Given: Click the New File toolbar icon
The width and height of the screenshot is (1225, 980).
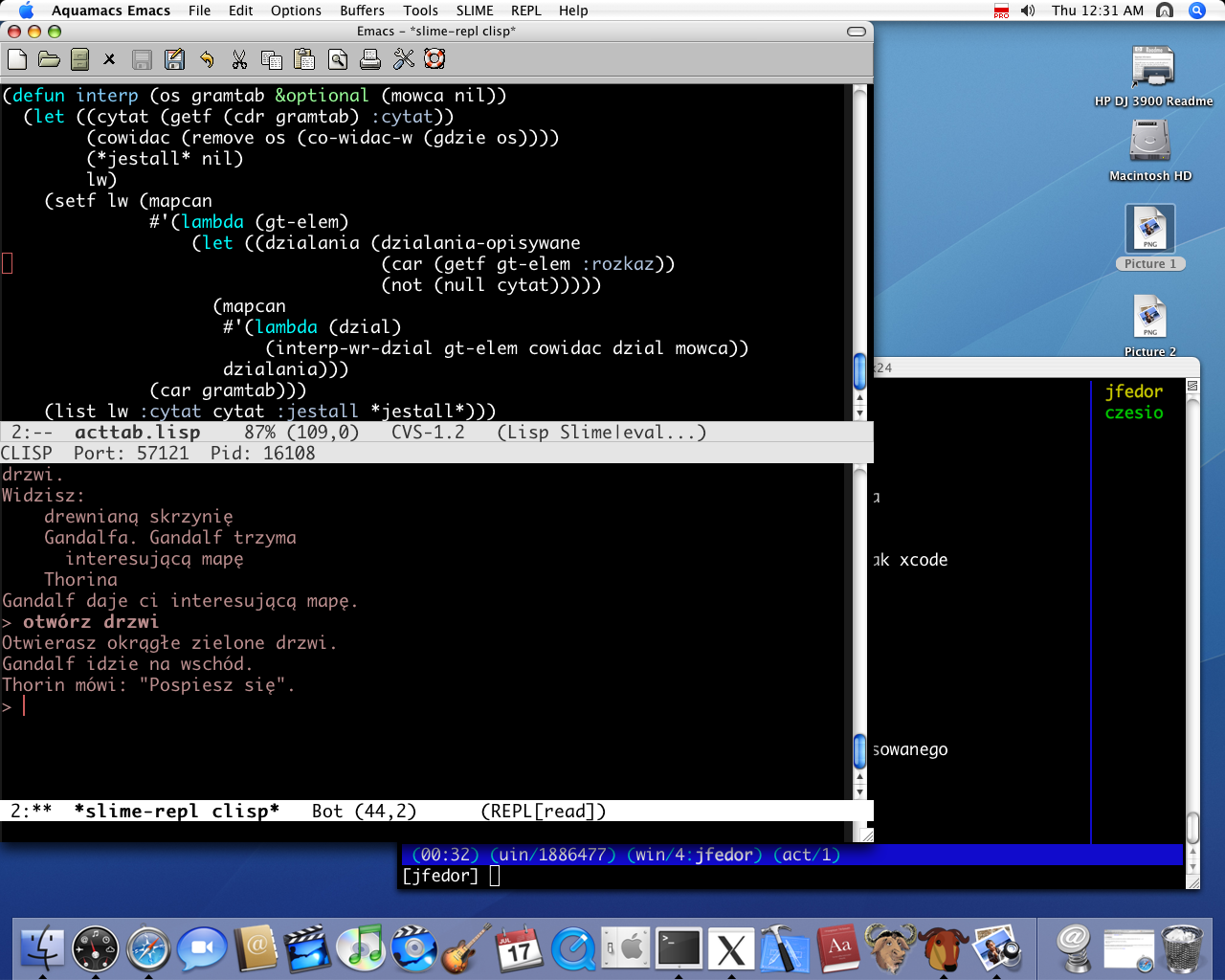Looking at the screenshot, I should tap(16, 59).
